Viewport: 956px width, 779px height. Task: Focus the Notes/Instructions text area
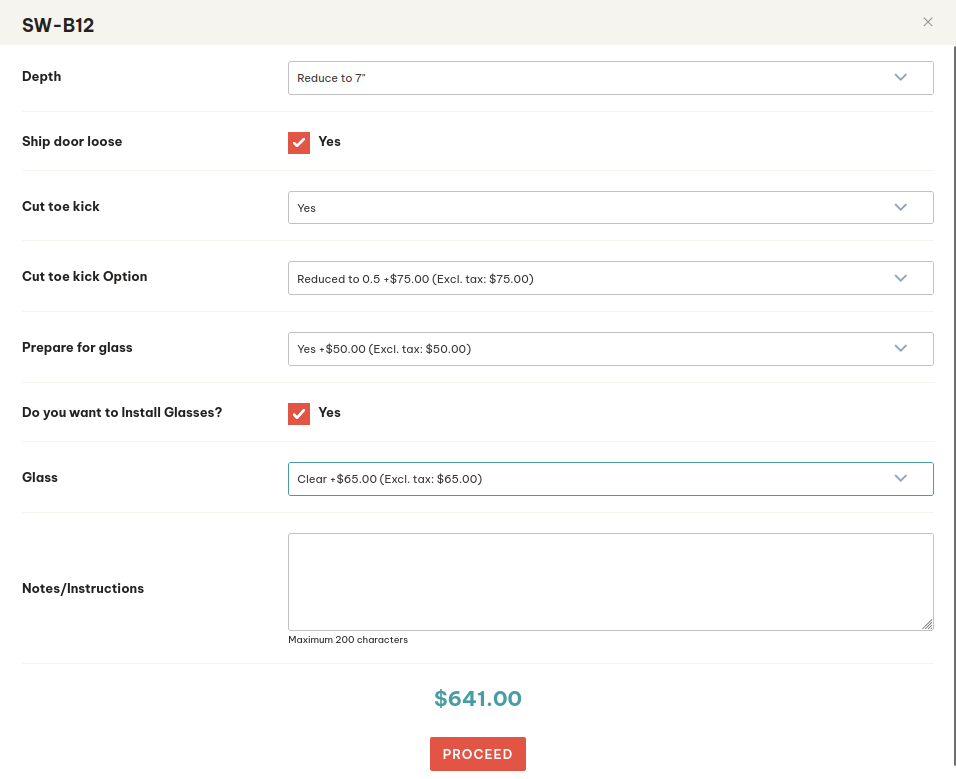click(x=608, y=581)
